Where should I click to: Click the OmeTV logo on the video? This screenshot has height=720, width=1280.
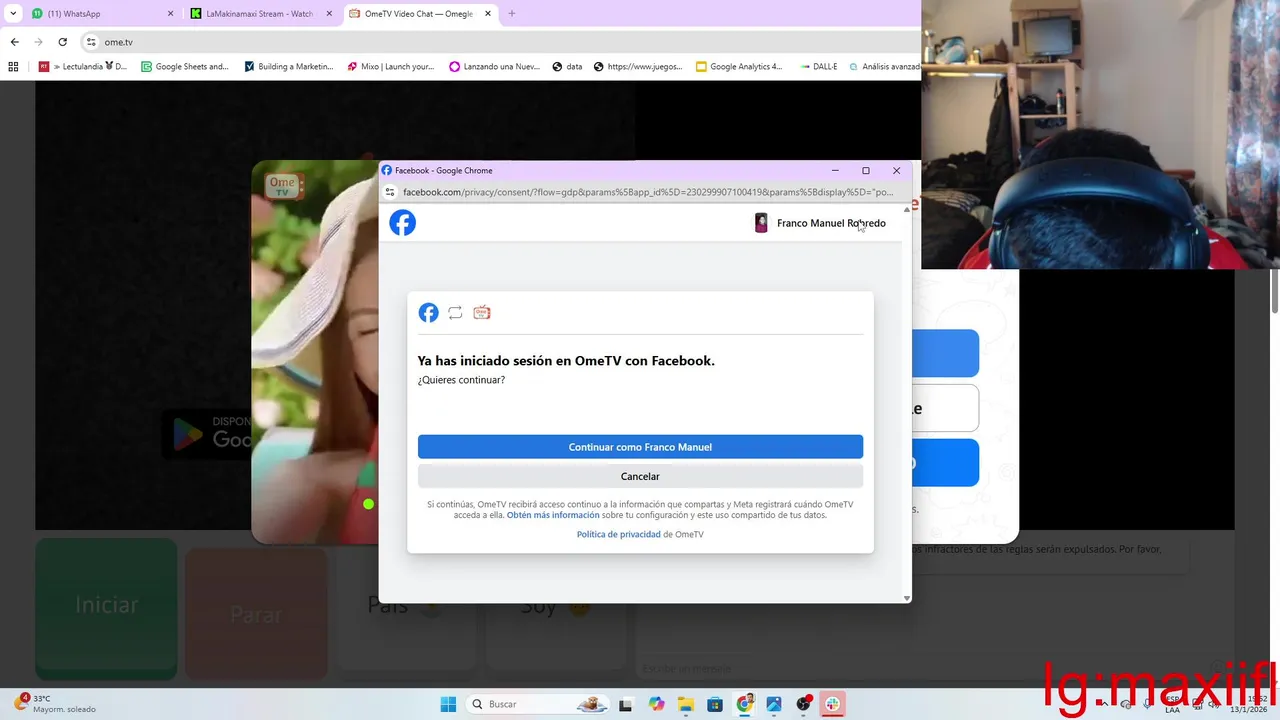point(283,187)
